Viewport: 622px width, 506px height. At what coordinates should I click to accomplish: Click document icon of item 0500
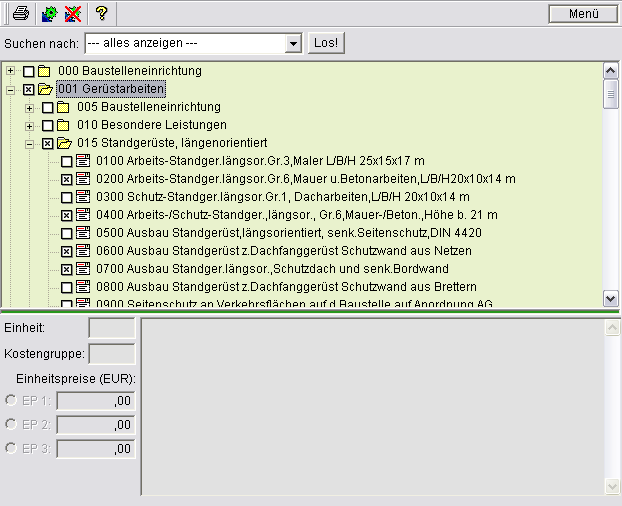[x=83, y=233]
